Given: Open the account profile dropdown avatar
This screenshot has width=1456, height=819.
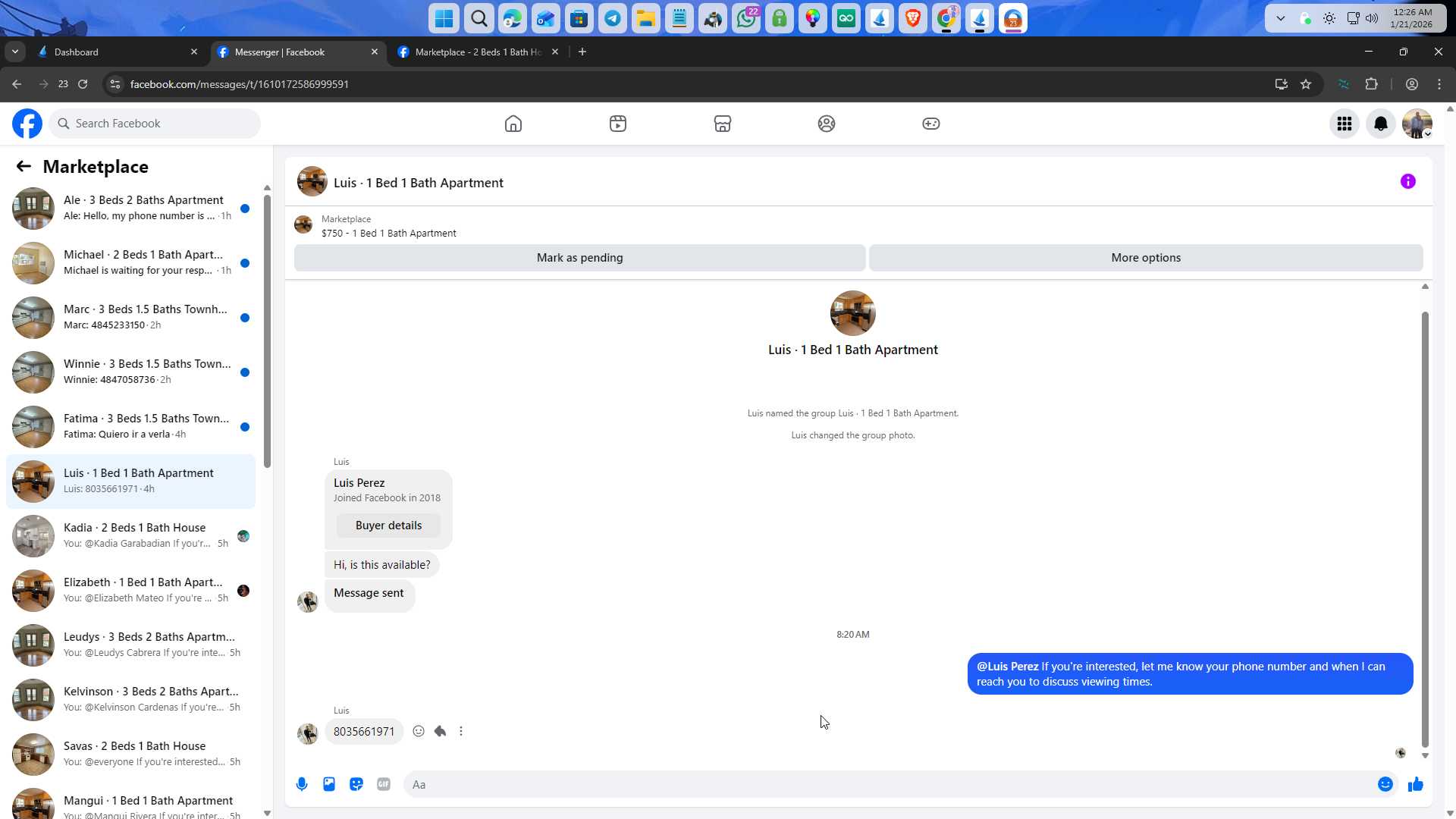Looking at the screenshot, I should [1417, 124].
